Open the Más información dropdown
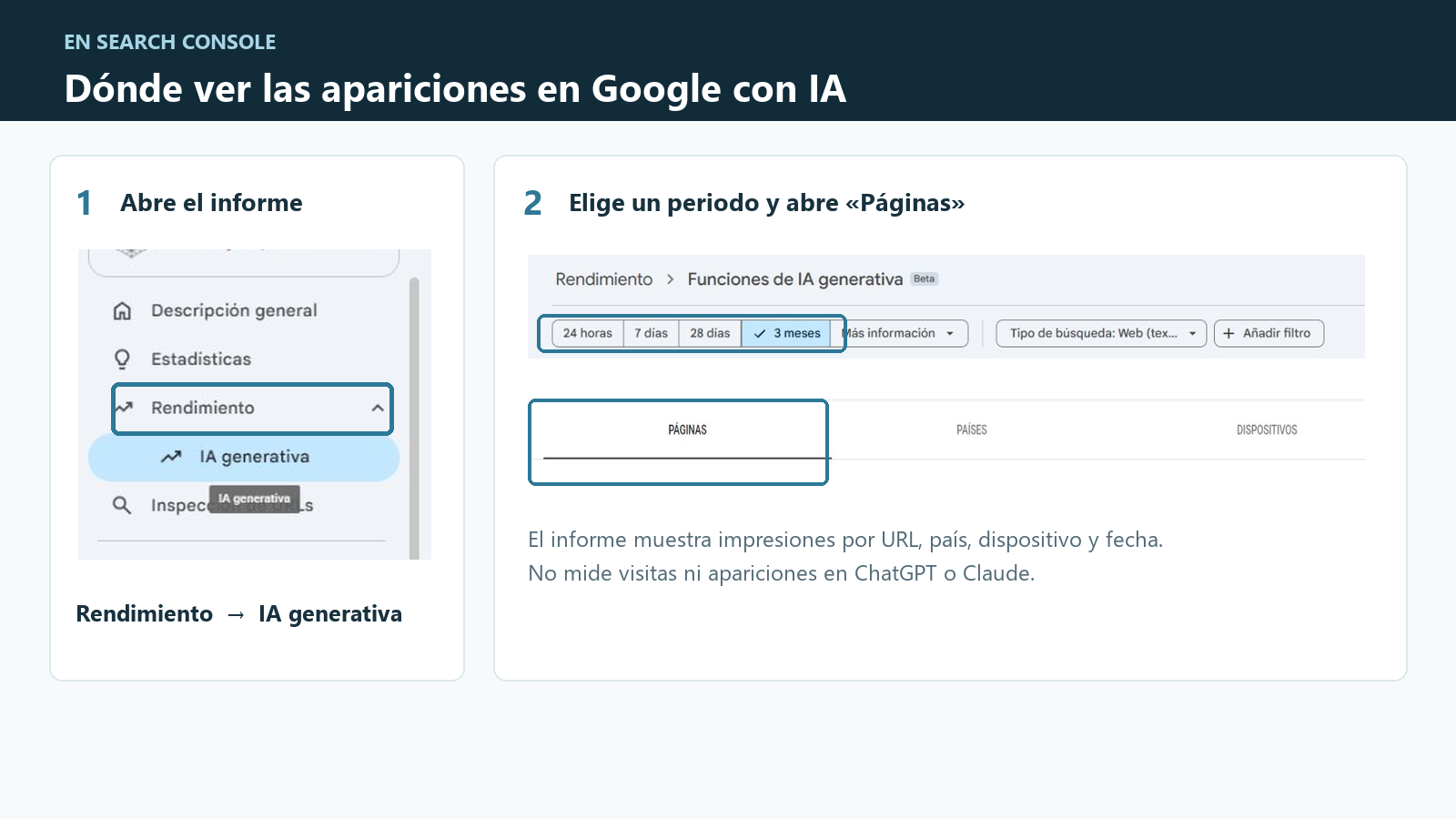The height and width of the screenshot is (819, 1456). [x=904, y=333]
